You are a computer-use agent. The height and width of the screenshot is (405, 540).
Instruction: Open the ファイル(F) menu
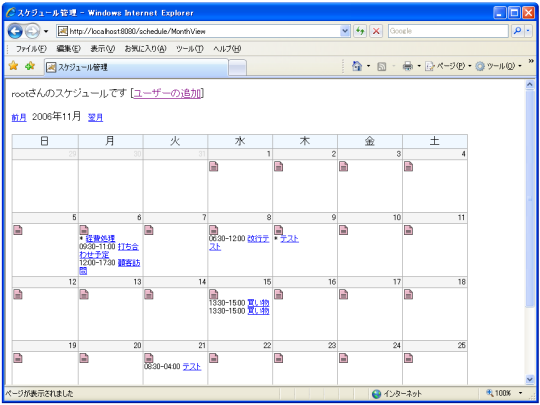31,49
